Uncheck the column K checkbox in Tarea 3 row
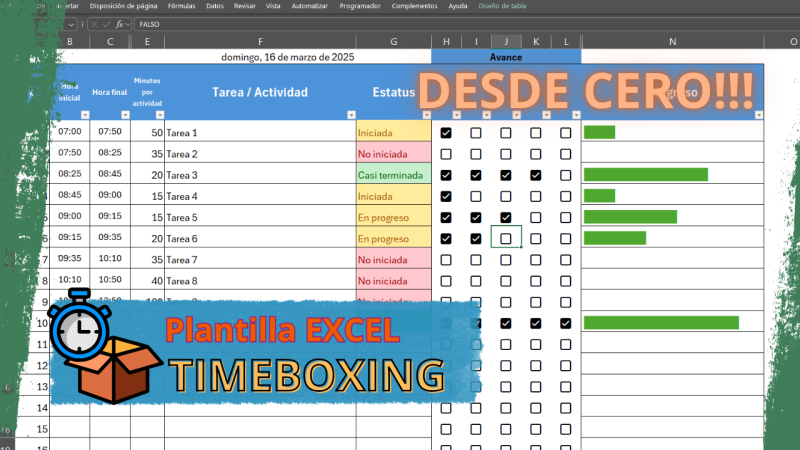The image size is (800, 450). [x=536, y=175]
